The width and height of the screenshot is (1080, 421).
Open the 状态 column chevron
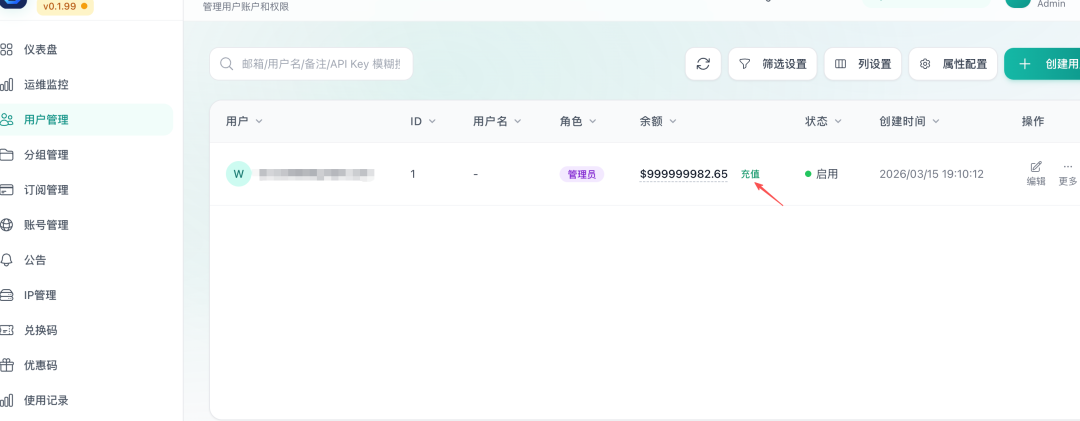[x=838, y=121]
